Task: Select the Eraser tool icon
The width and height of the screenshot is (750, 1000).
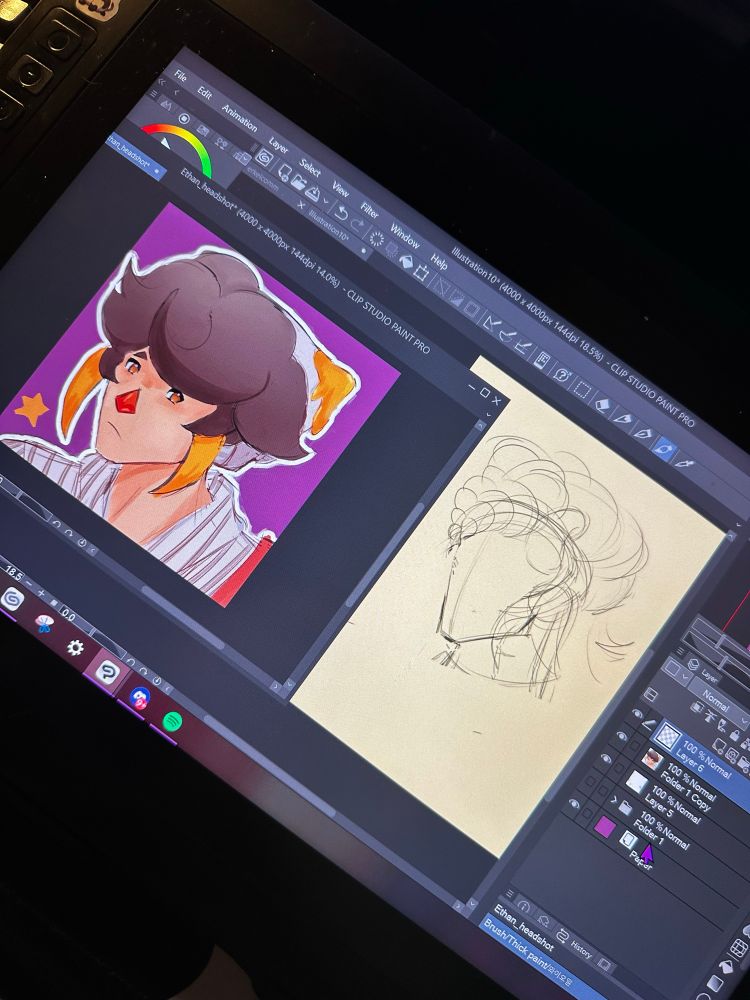Action: click(603, 404)
